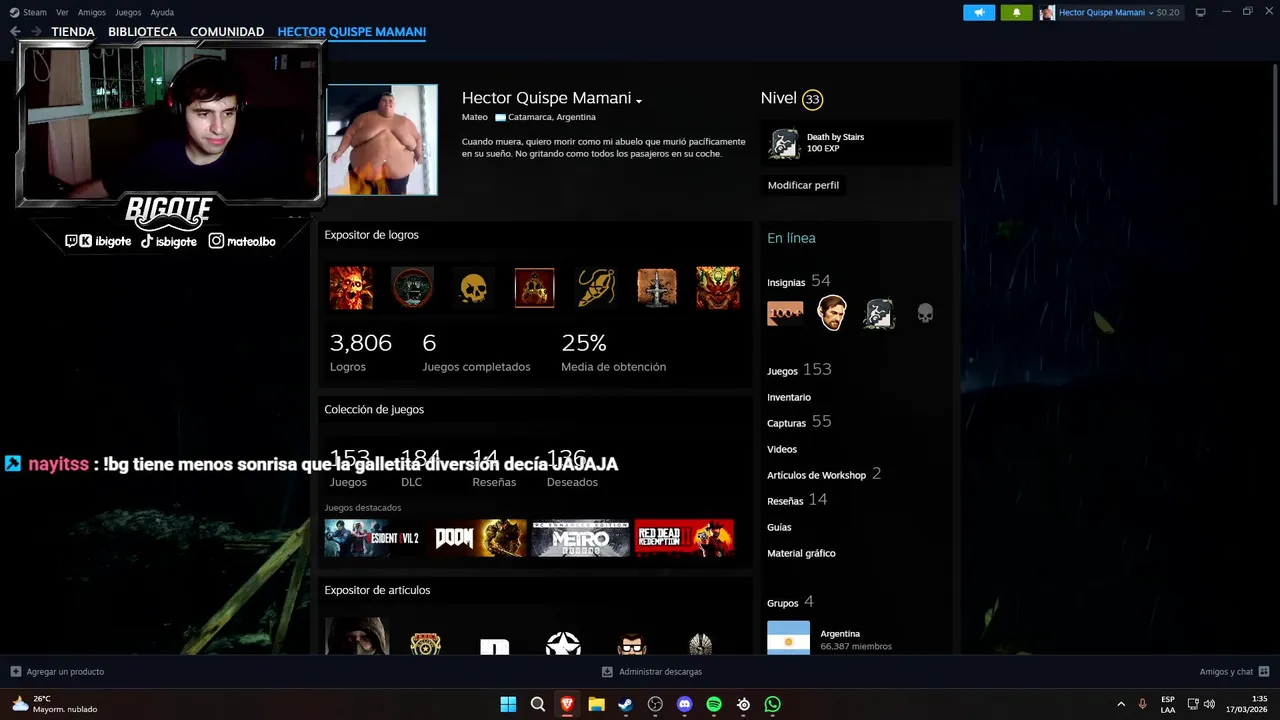Screen dimensions: 1280x720
Task: Click the 3,806 Logros stat
Action: (x=361, y=352)
